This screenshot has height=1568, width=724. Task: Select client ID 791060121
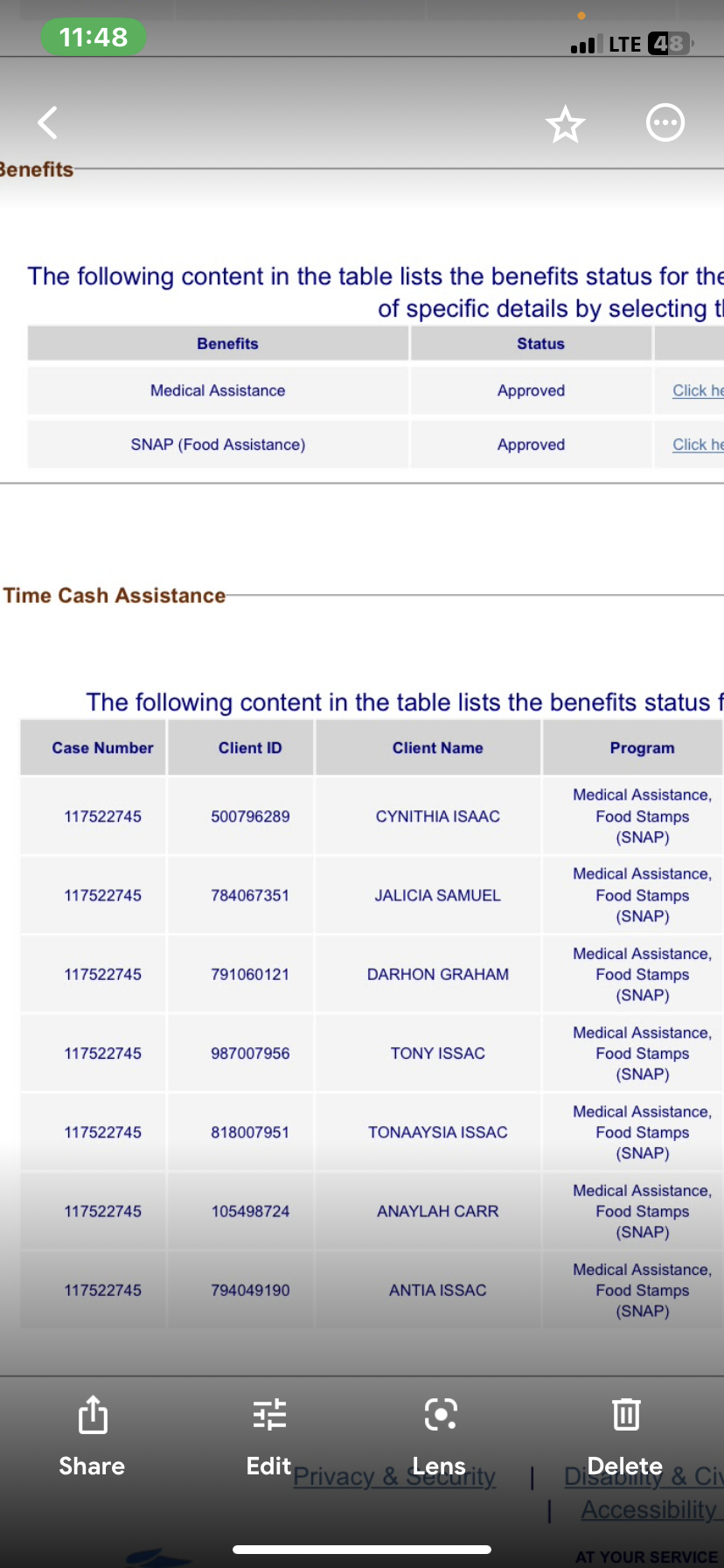tap(250, 974)
